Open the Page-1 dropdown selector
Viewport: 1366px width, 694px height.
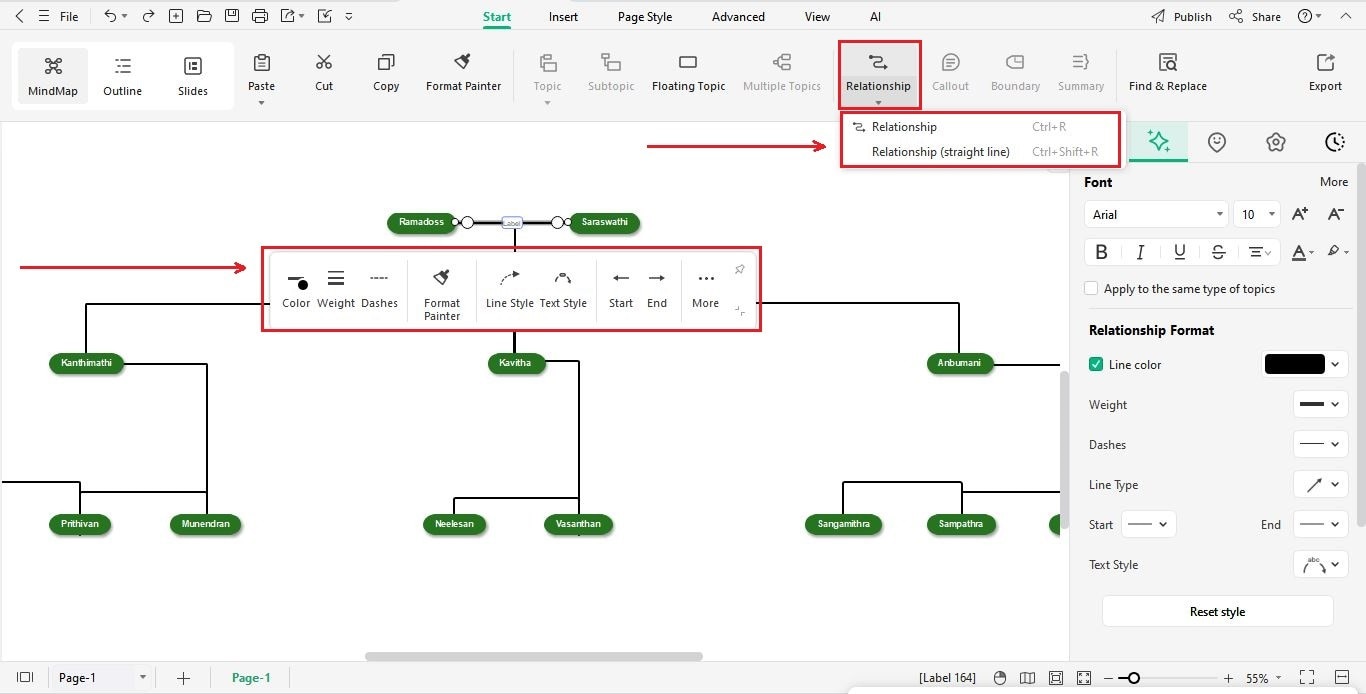point(101,678)
